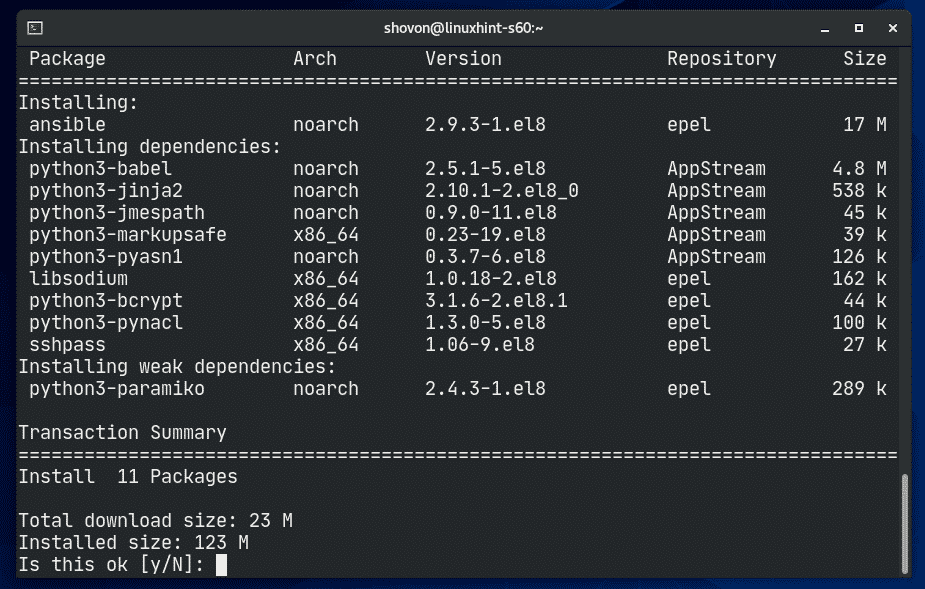The height and width of the screenshot is (589, 925).
Task: Click the 'Transaction Summary' heading
Action: tap(122, 433)
